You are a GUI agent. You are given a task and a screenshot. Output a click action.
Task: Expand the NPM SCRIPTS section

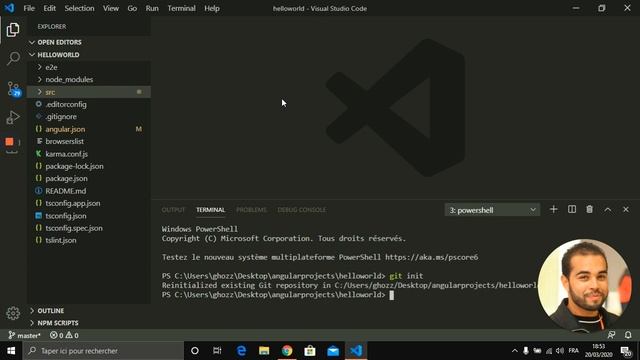[89, 323]
